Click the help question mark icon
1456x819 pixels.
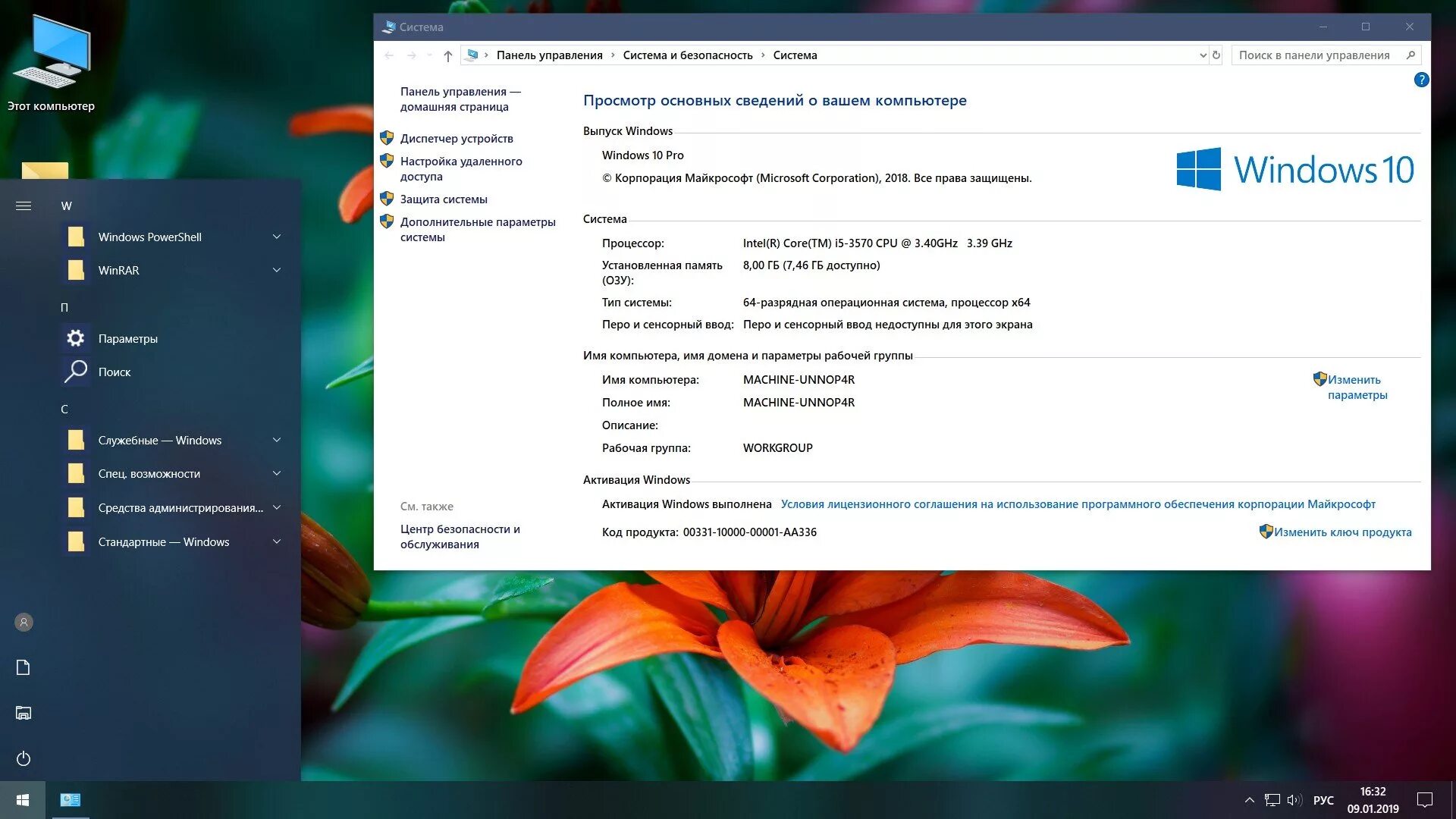coord(1421,80)
